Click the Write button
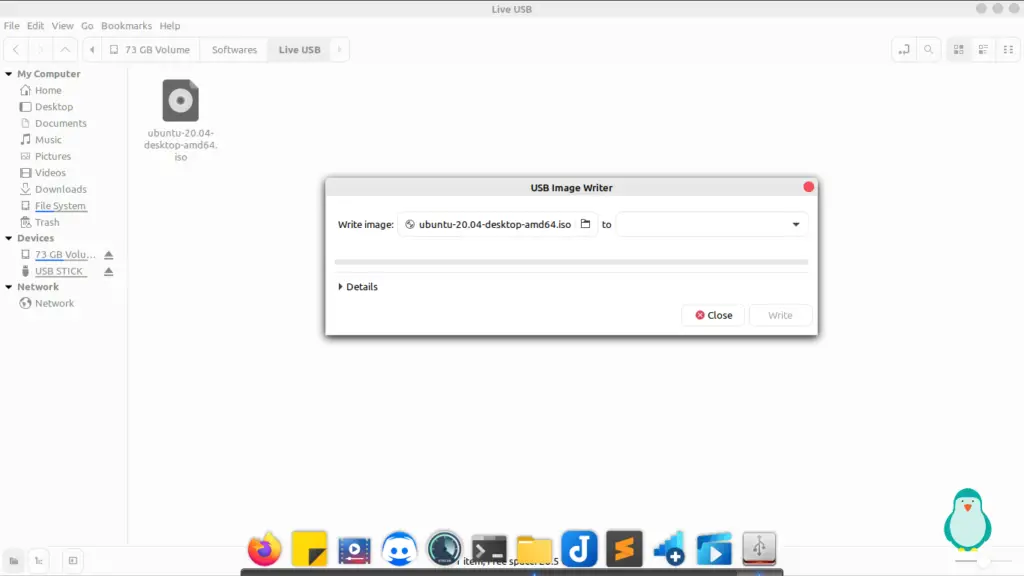 point(780,315)
